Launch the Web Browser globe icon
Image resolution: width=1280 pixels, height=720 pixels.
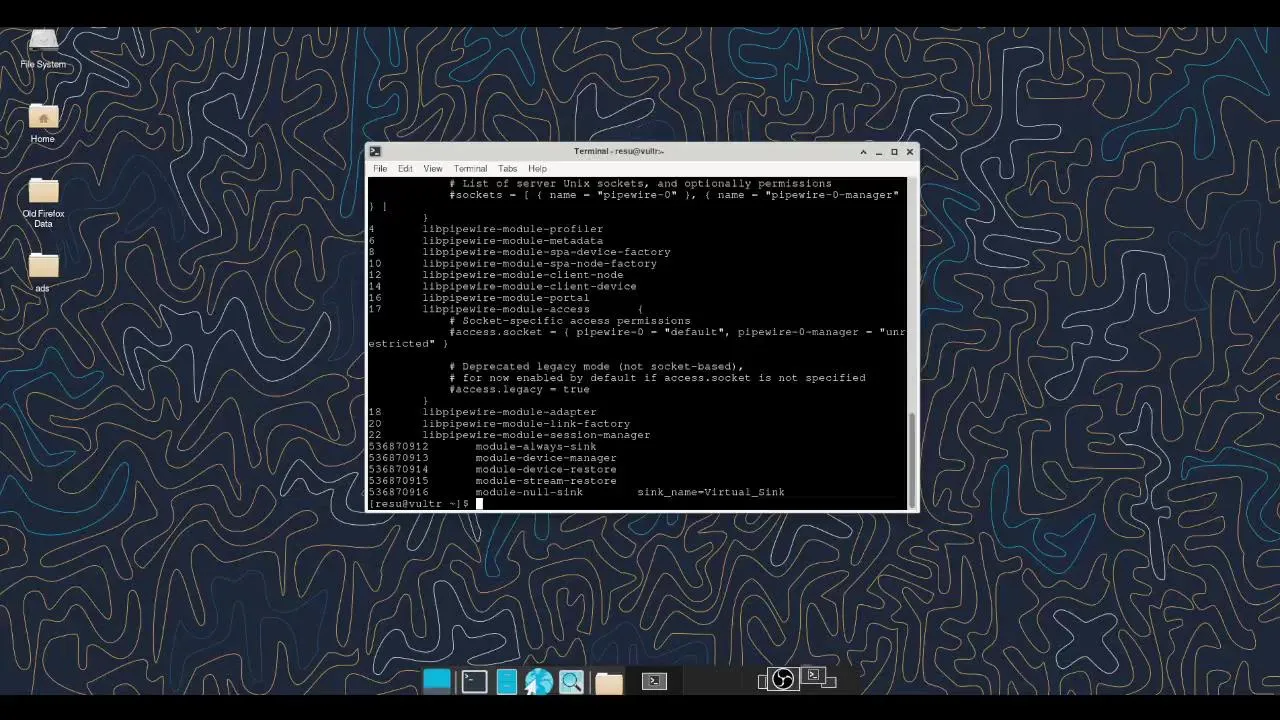coord(539,682)
